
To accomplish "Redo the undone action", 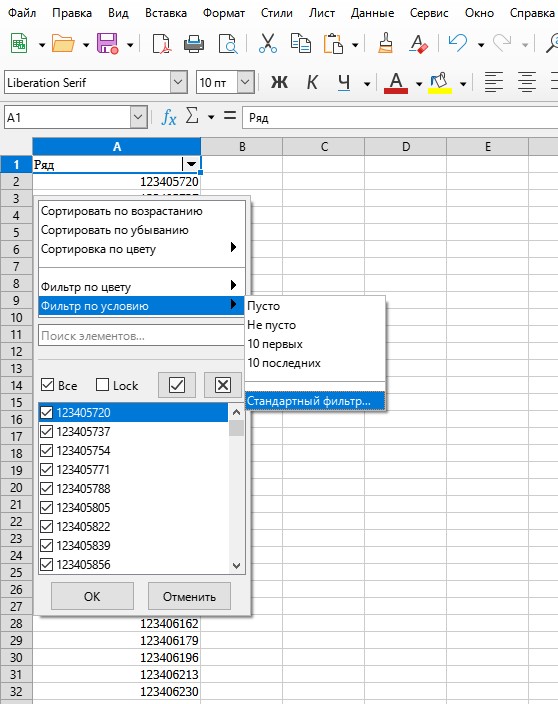I will click(502, 44).
